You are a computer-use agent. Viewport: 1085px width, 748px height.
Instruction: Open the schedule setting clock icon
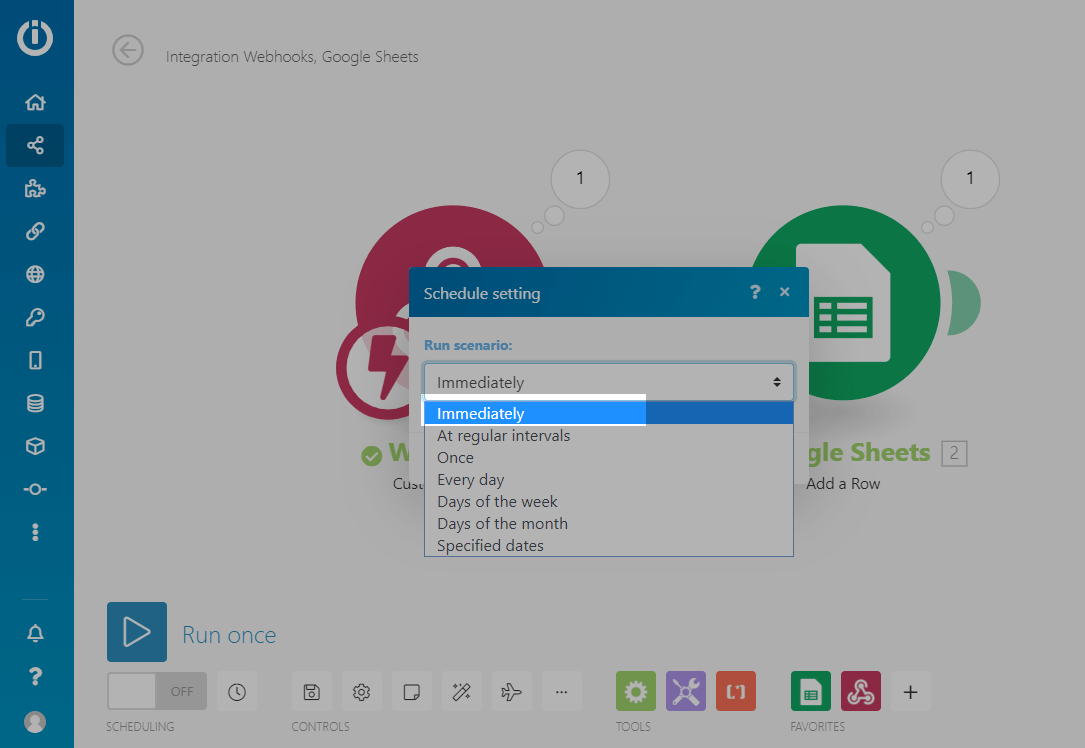(237, 691)
